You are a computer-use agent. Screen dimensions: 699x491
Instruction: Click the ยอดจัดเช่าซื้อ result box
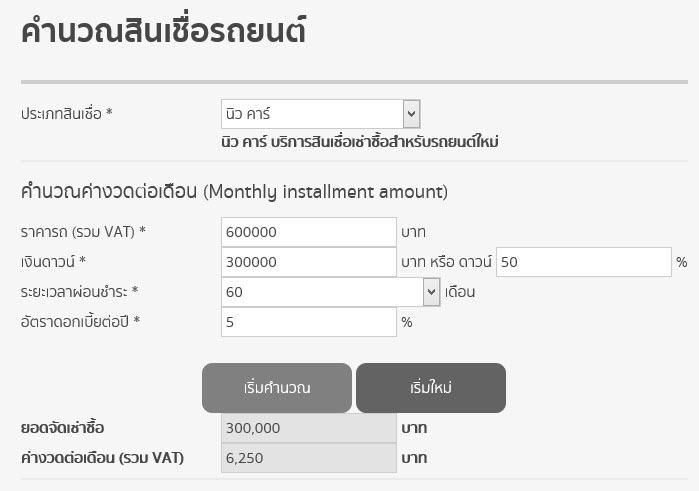tap(308, 428)
